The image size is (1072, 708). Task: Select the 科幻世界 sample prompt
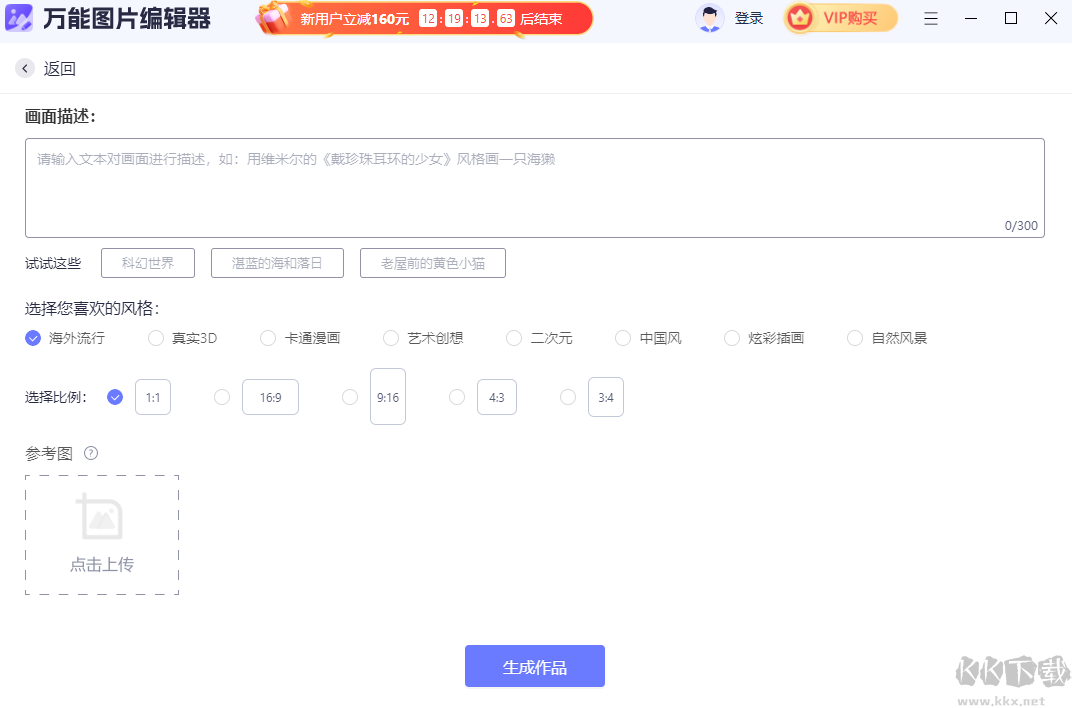(147, 262)
